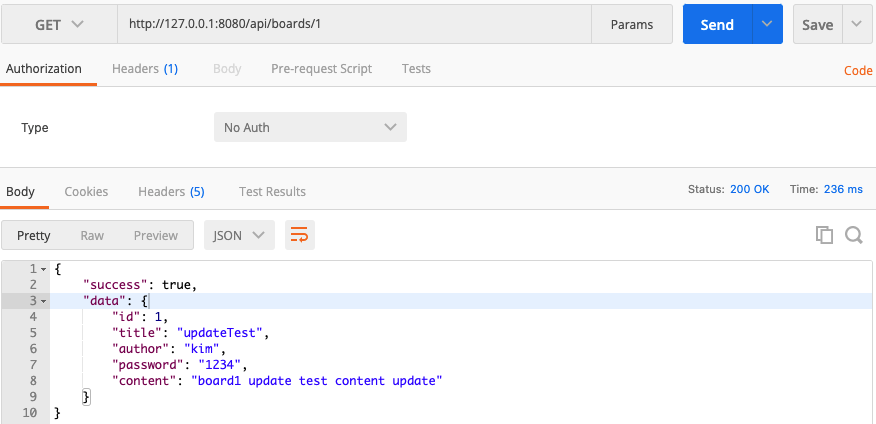Save the request
Image resolution: width=876 pixels, height=424 pixels.
tap(817, 25)
